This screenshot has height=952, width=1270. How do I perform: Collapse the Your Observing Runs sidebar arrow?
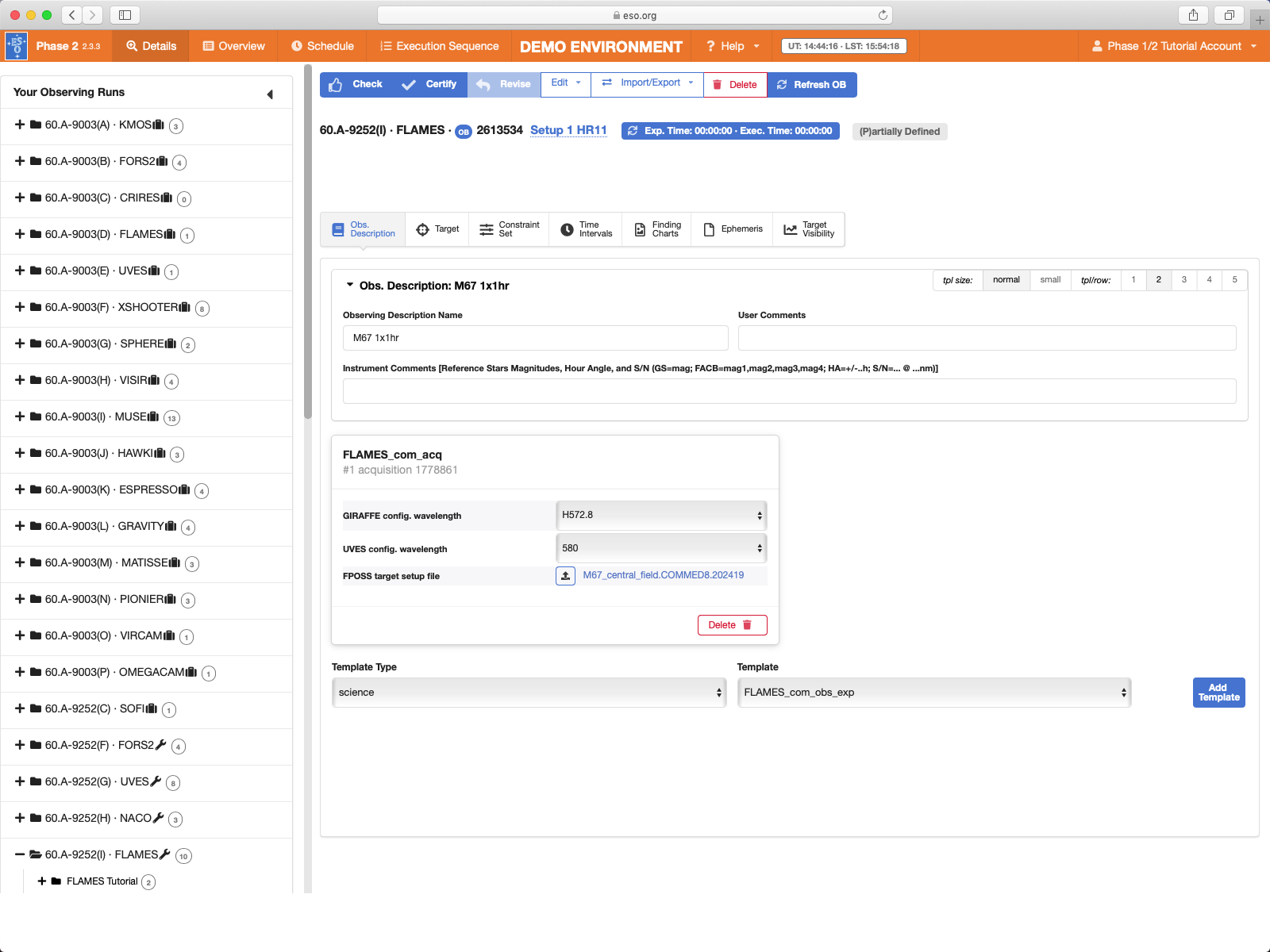270,94
